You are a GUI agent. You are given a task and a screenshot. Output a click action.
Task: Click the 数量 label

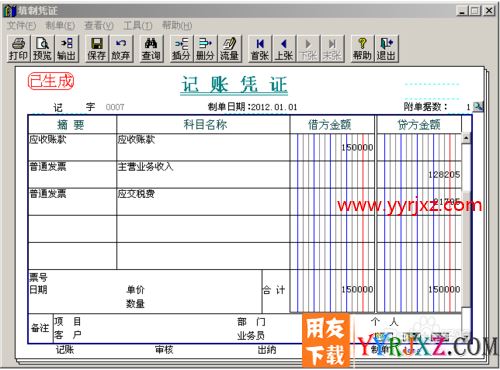135,304
